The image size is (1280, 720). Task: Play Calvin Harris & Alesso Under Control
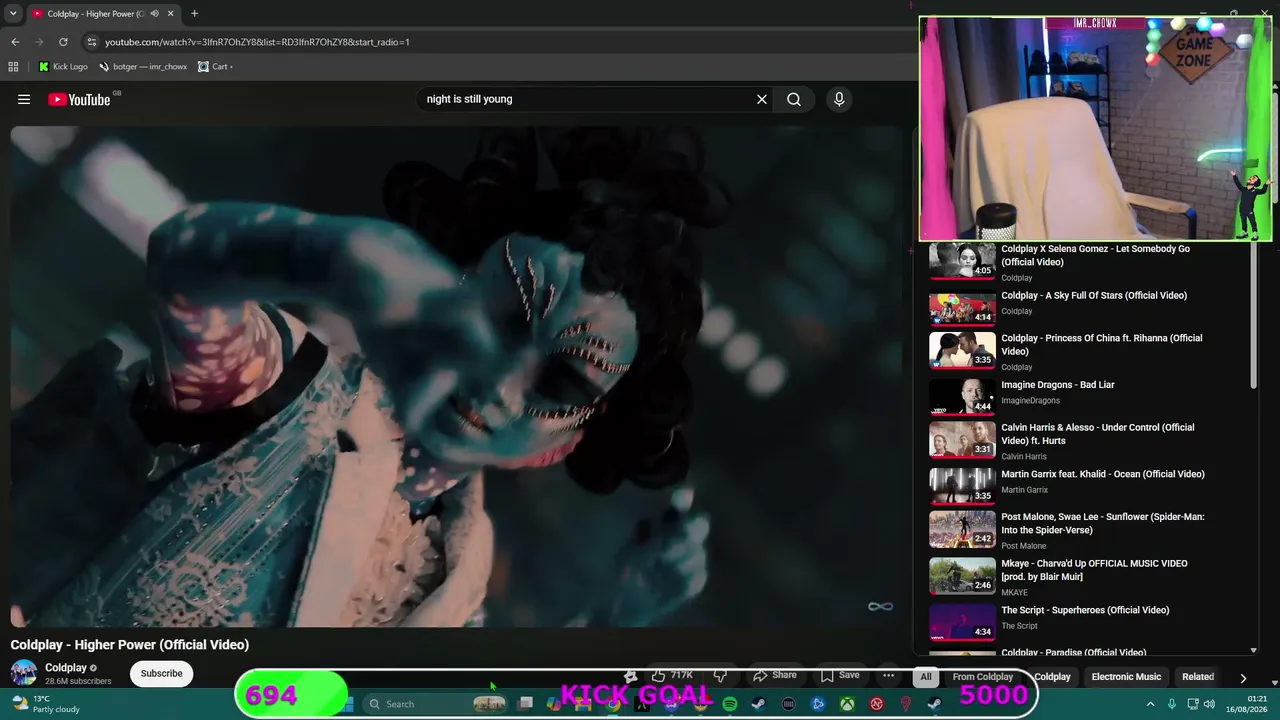1098,434
